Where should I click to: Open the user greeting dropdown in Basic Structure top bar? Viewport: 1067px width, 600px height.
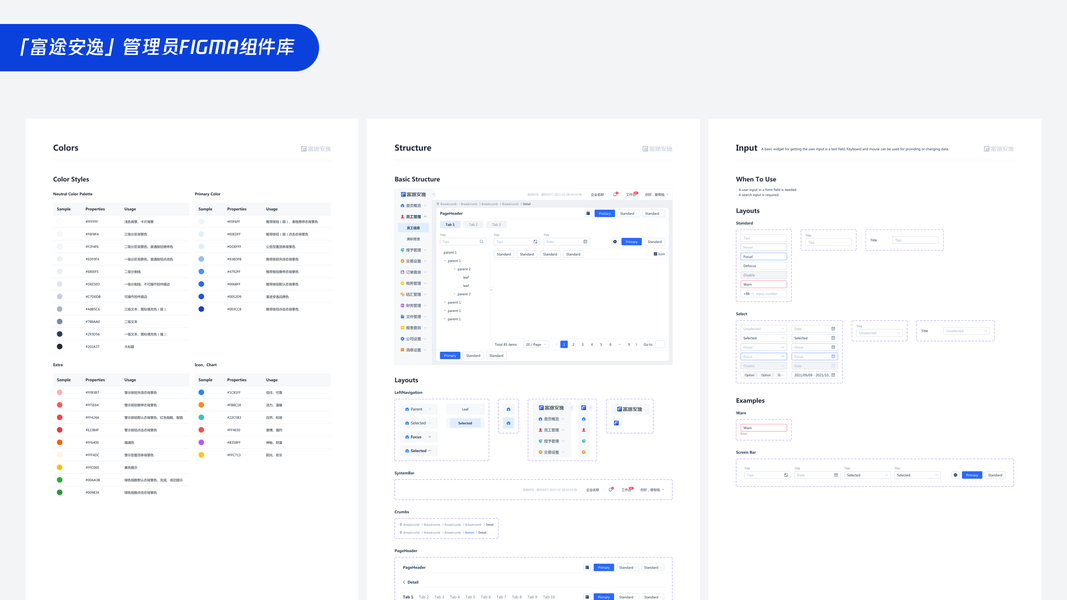pos(657,195)
